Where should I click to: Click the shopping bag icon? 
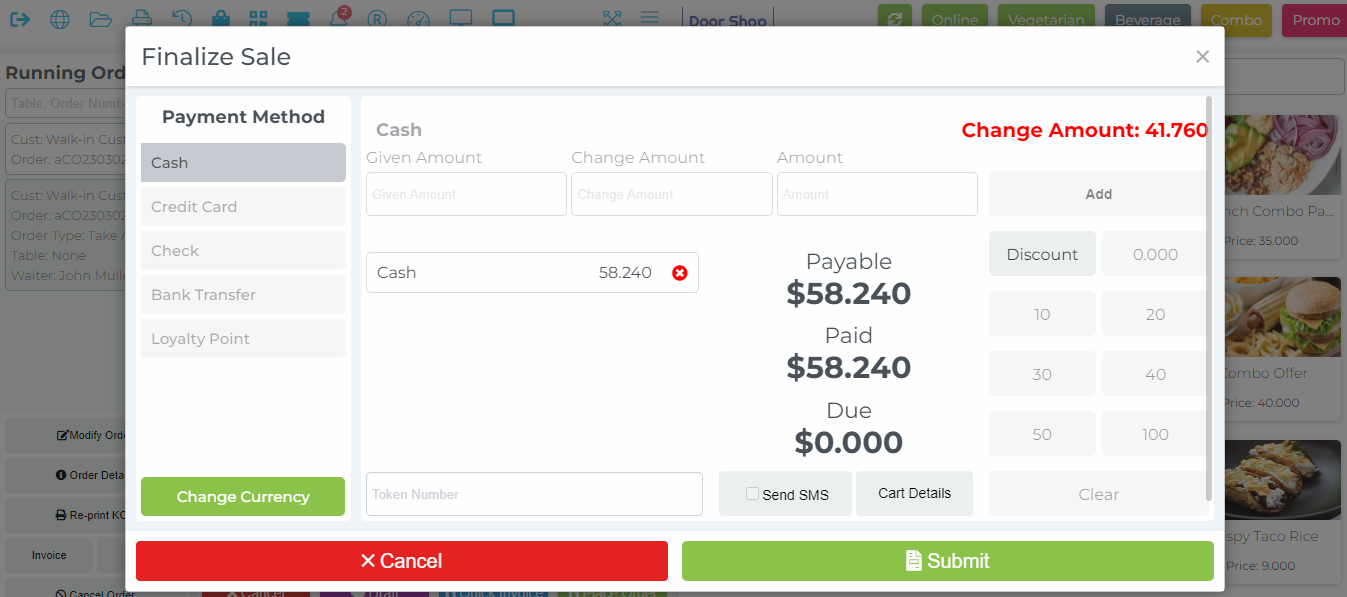(221, 18)
